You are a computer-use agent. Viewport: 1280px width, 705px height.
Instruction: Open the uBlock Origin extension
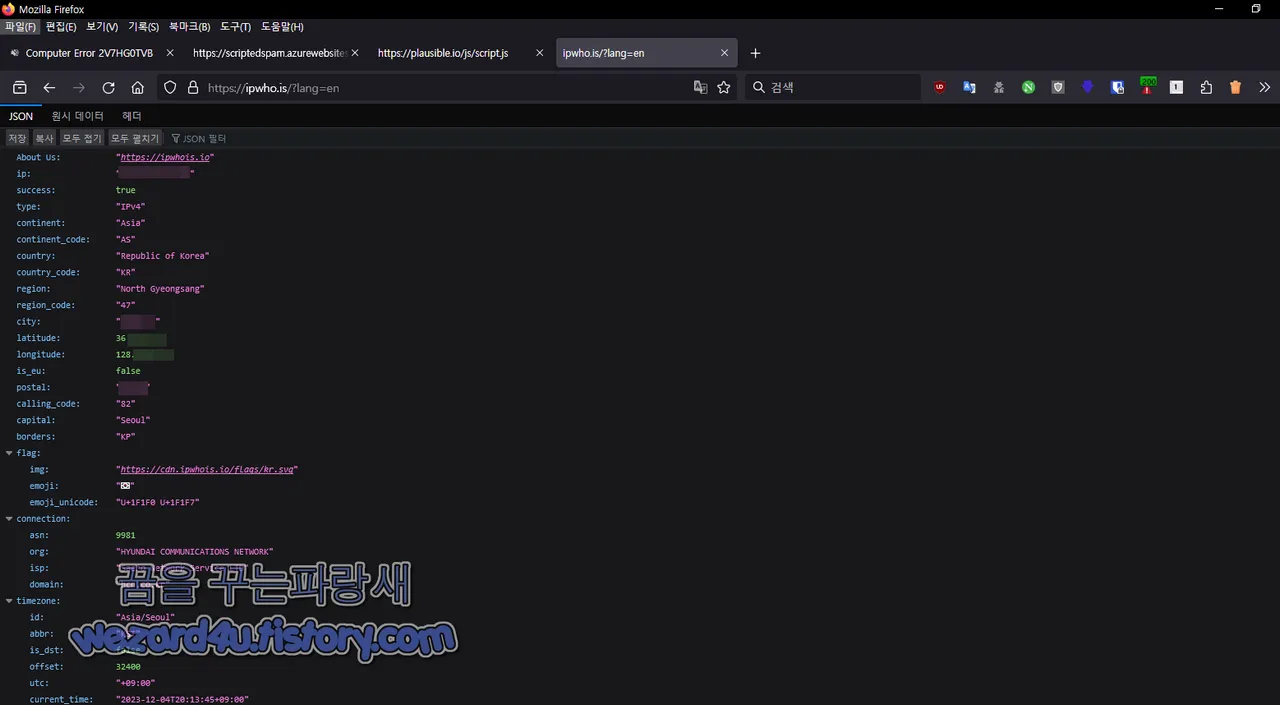click(x=940, y=88)
